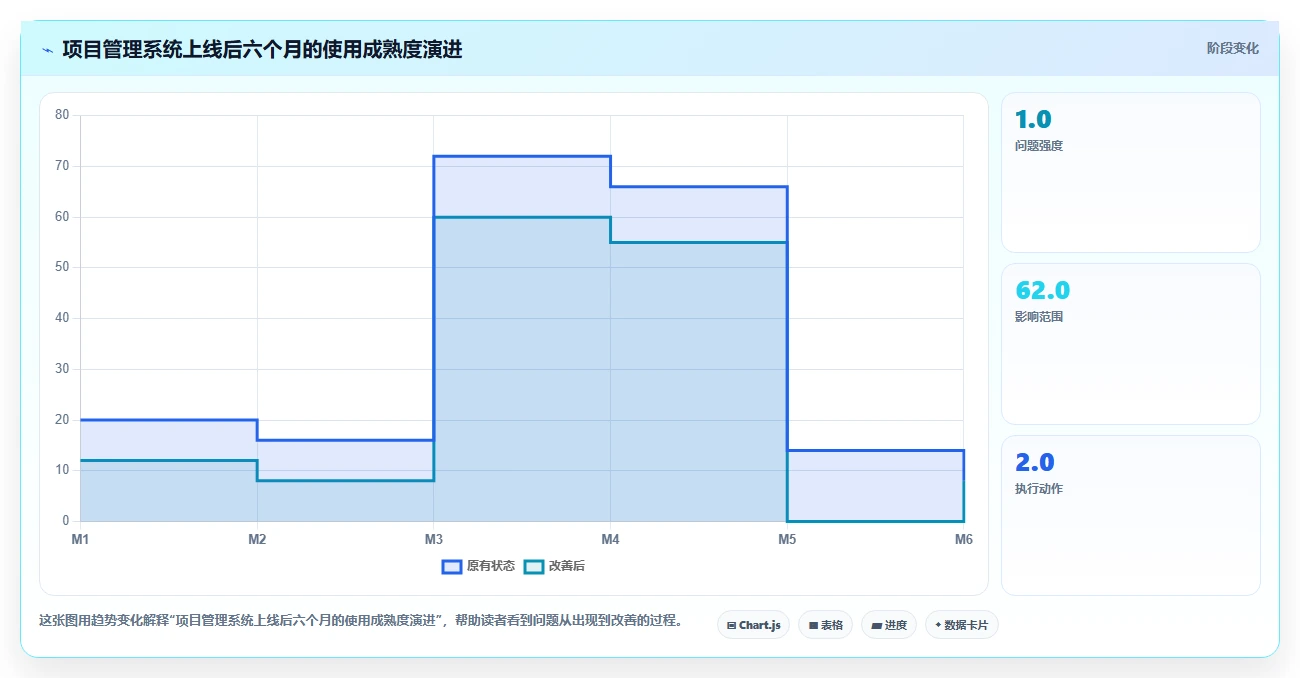Click the 20 y-axis tick label
This screenshot has height=678, width=1300.
pyautogui.click(x=62, y=419)
